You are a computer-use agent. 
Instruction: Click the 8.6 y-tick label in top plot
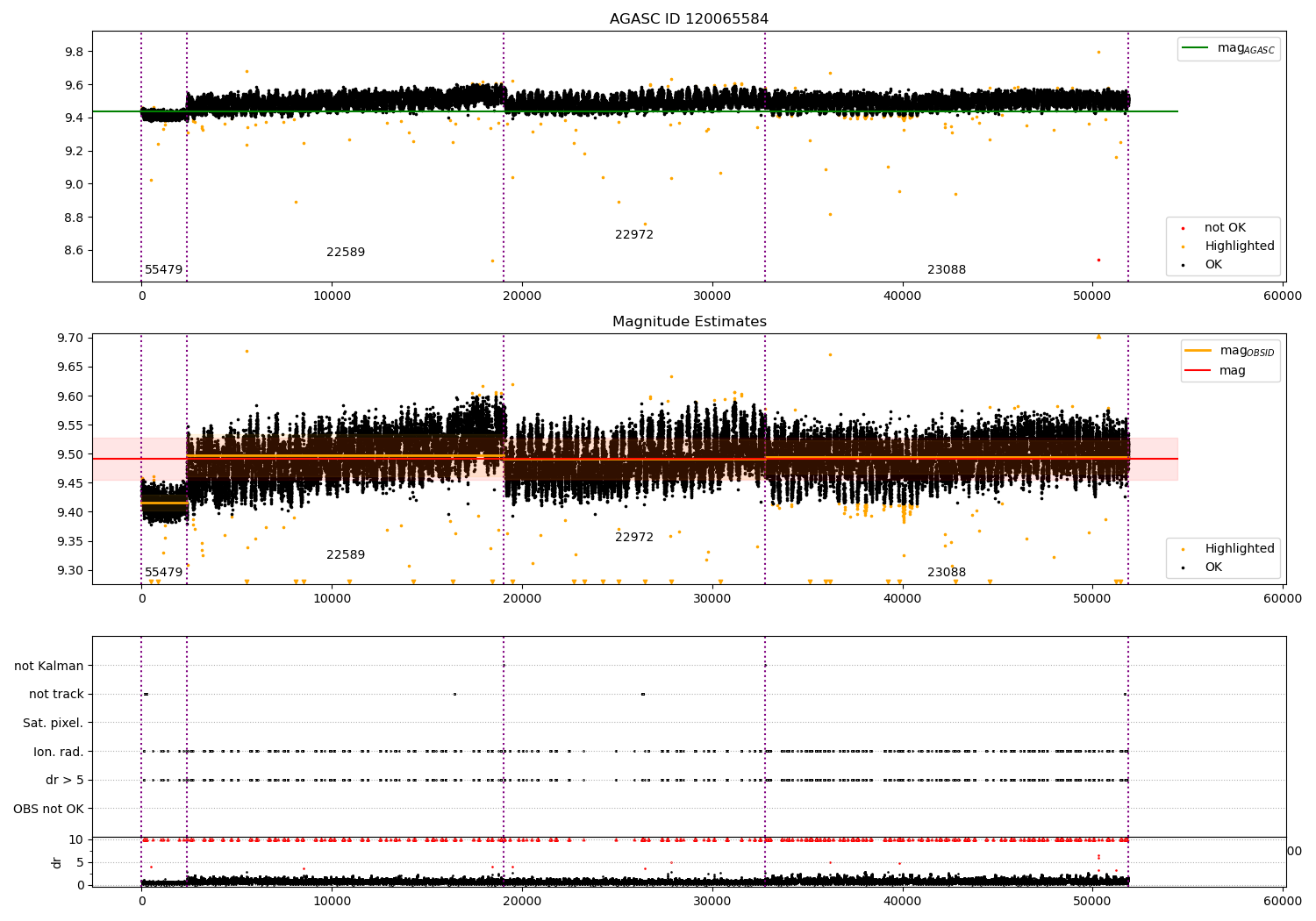point(74,251)
